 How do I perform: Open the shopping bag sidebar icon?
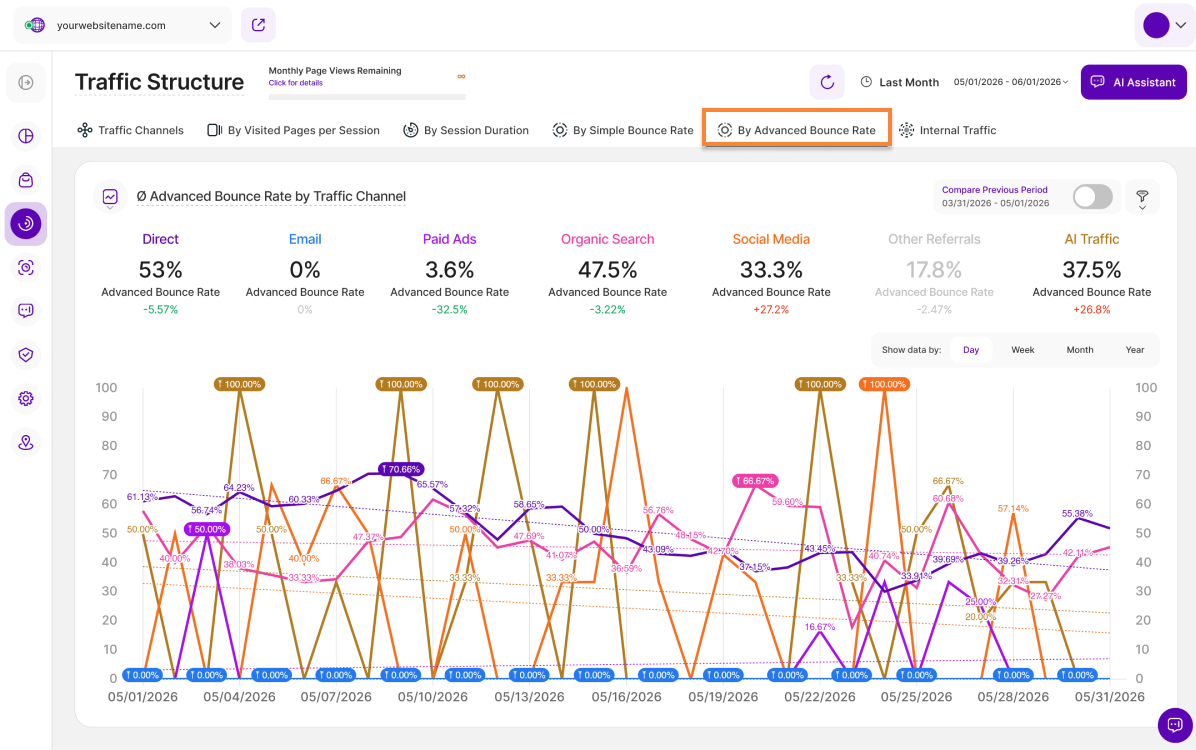click(26, 180)
